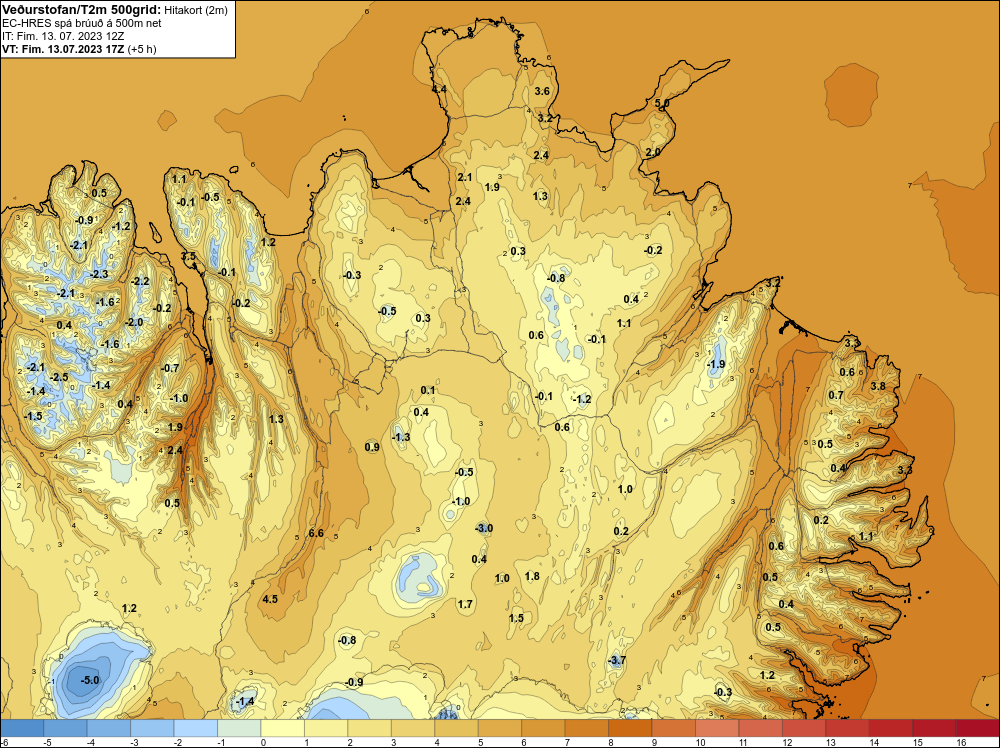Click the temperature value '-2.0'
Image resolution: width=1000 pixels, height=748 pixels.
(x=134, y=322)
